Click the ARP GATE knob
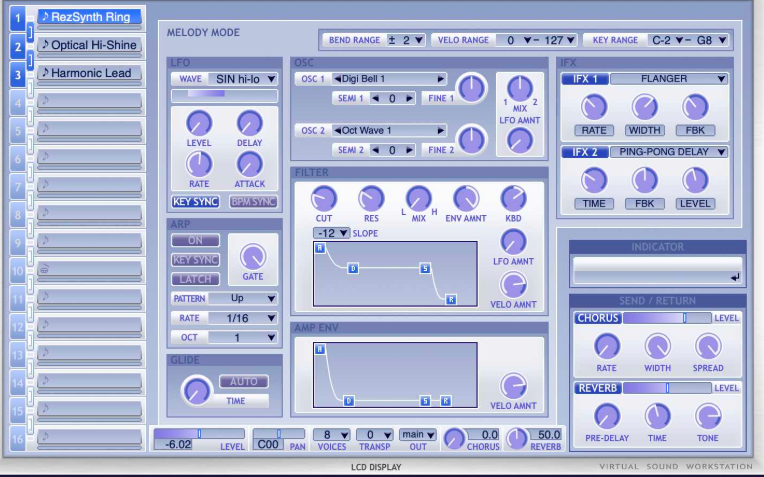This screenshot has width=764, height=477. (x=253, y=257)
